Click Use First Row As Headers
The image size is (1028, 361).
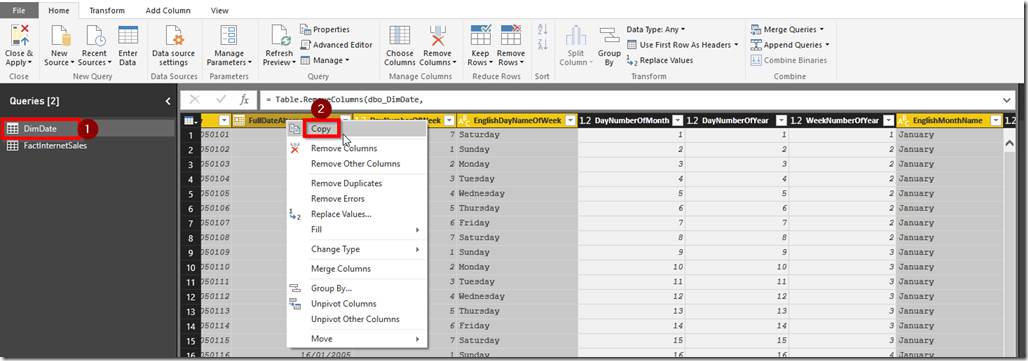click(x=682, y=45)
